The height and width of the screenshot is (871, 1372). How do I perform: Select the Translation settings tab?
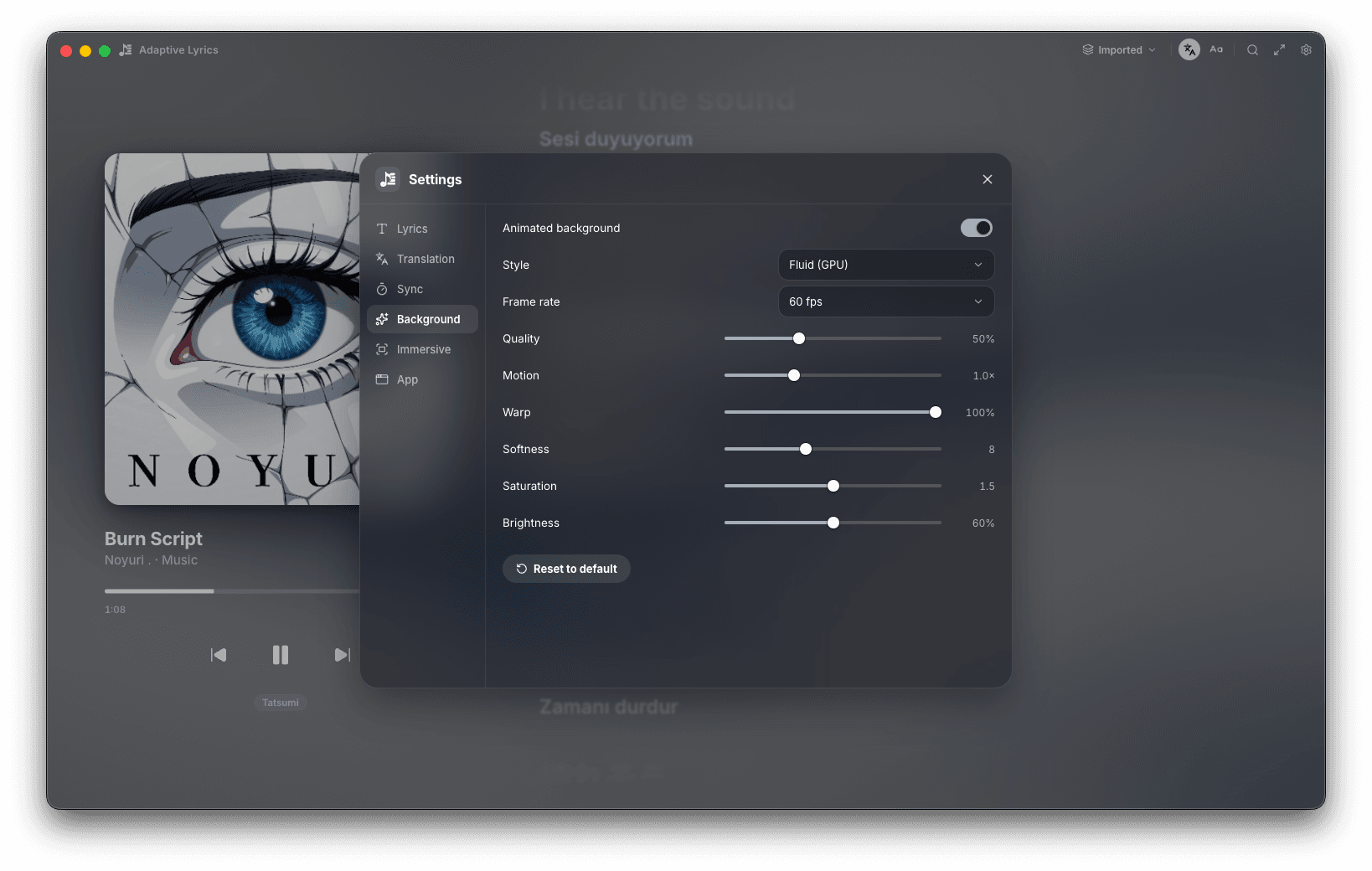pos(422,259)
